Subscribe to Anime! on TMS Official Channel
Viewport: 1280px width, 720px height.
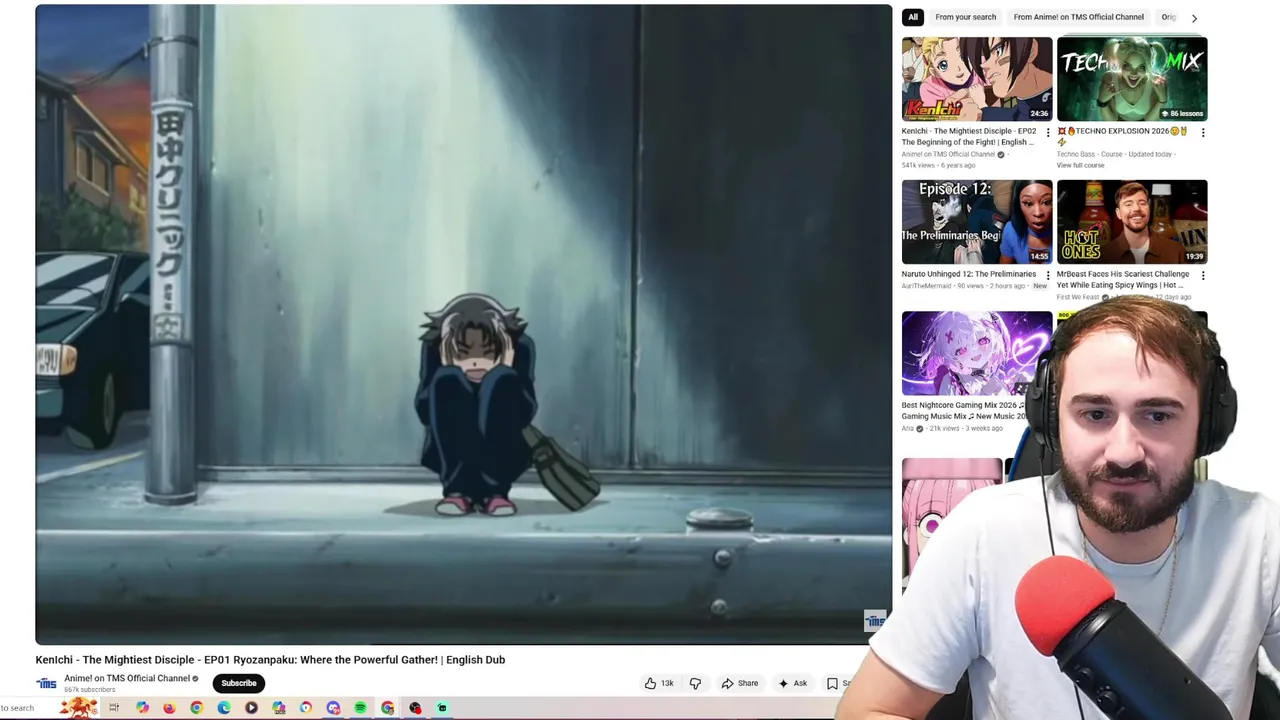pyautogui.click(x=239, y=683)
